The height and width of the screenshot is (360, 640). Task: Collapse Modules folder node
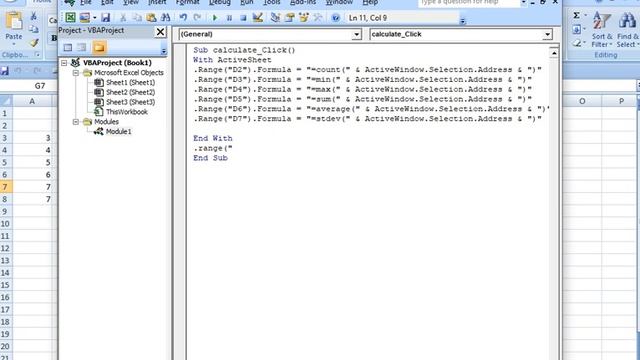(x=76, y=122)
